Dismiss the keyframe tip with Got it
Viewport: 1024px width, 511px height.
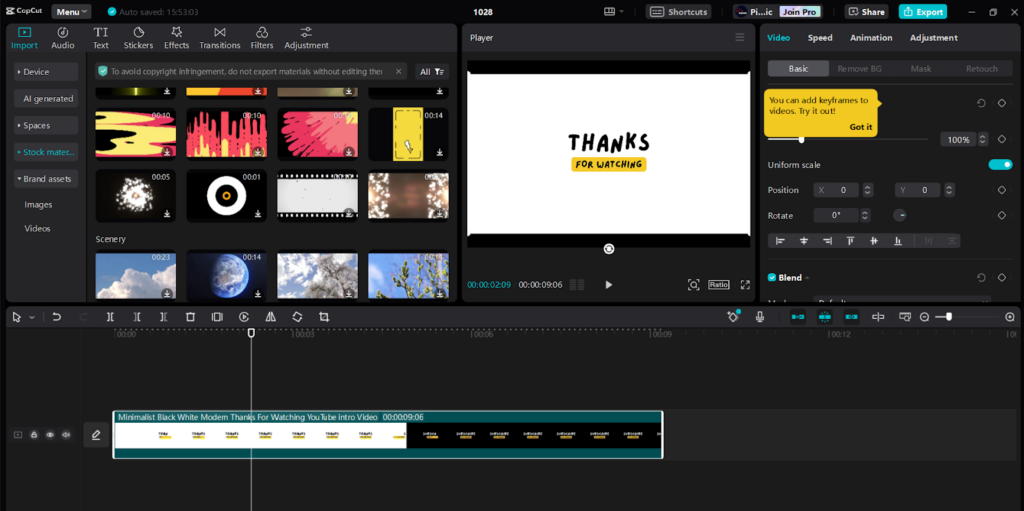pyautogui.click(x=860, y=127)
